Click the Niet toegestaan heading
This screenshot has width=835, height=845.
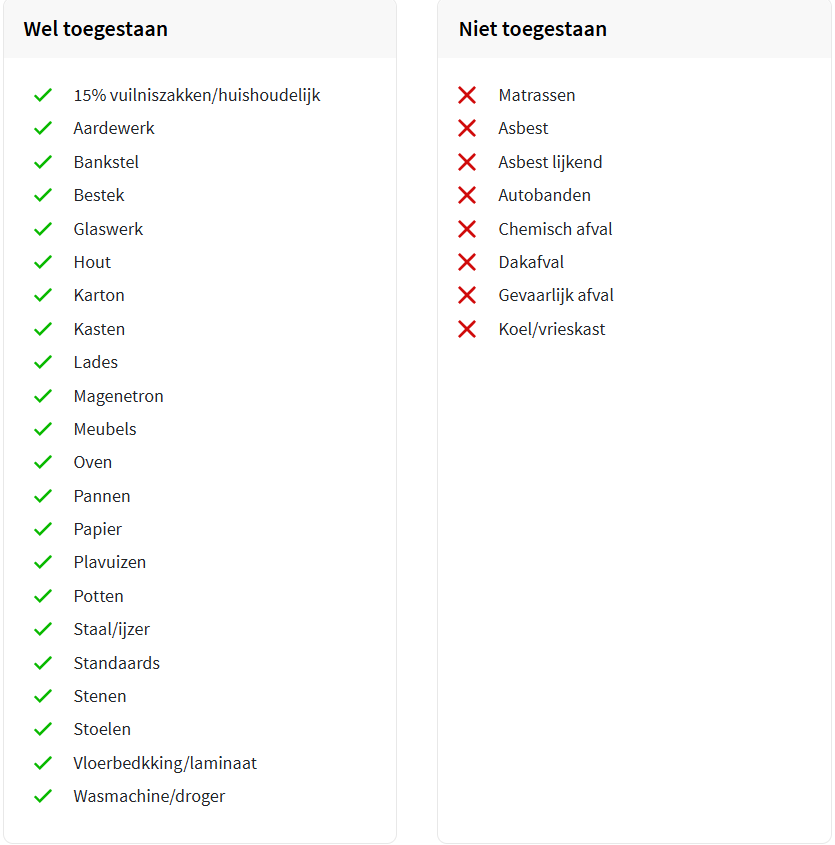(x=532, y=29)
